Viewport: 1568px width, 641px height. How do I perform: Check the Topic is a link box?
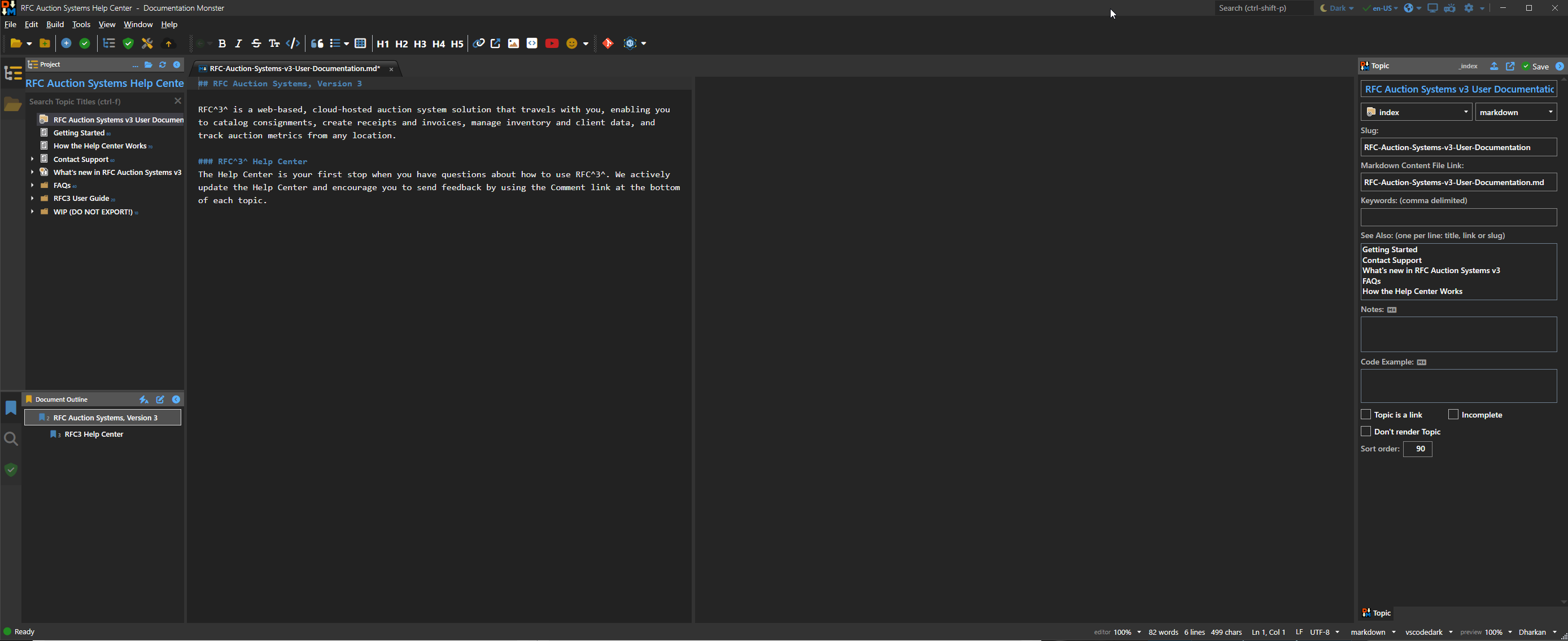(x=1366, y=414)
